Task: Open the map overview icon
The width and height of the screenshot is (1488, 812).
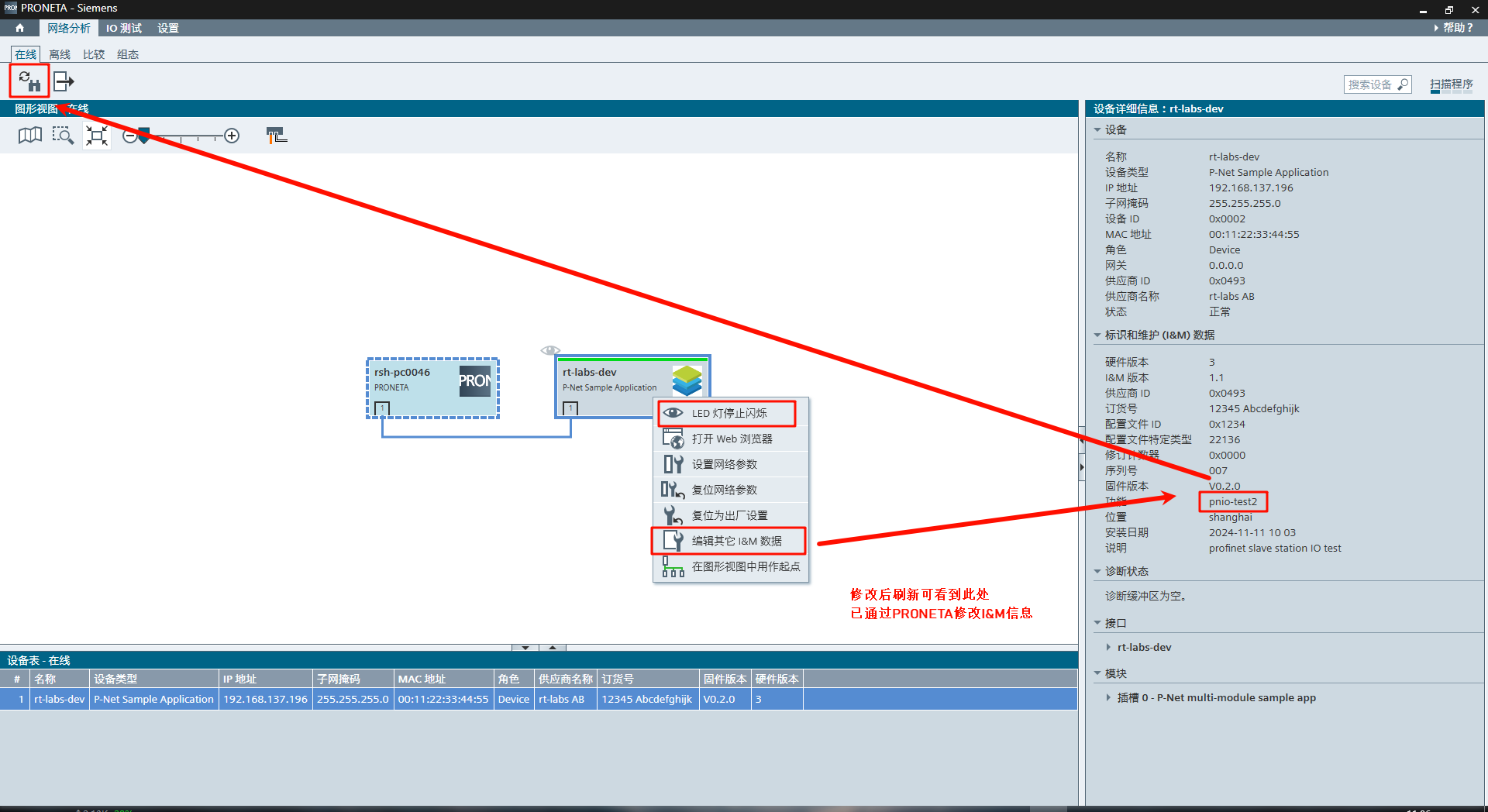Action: (29, 136)
